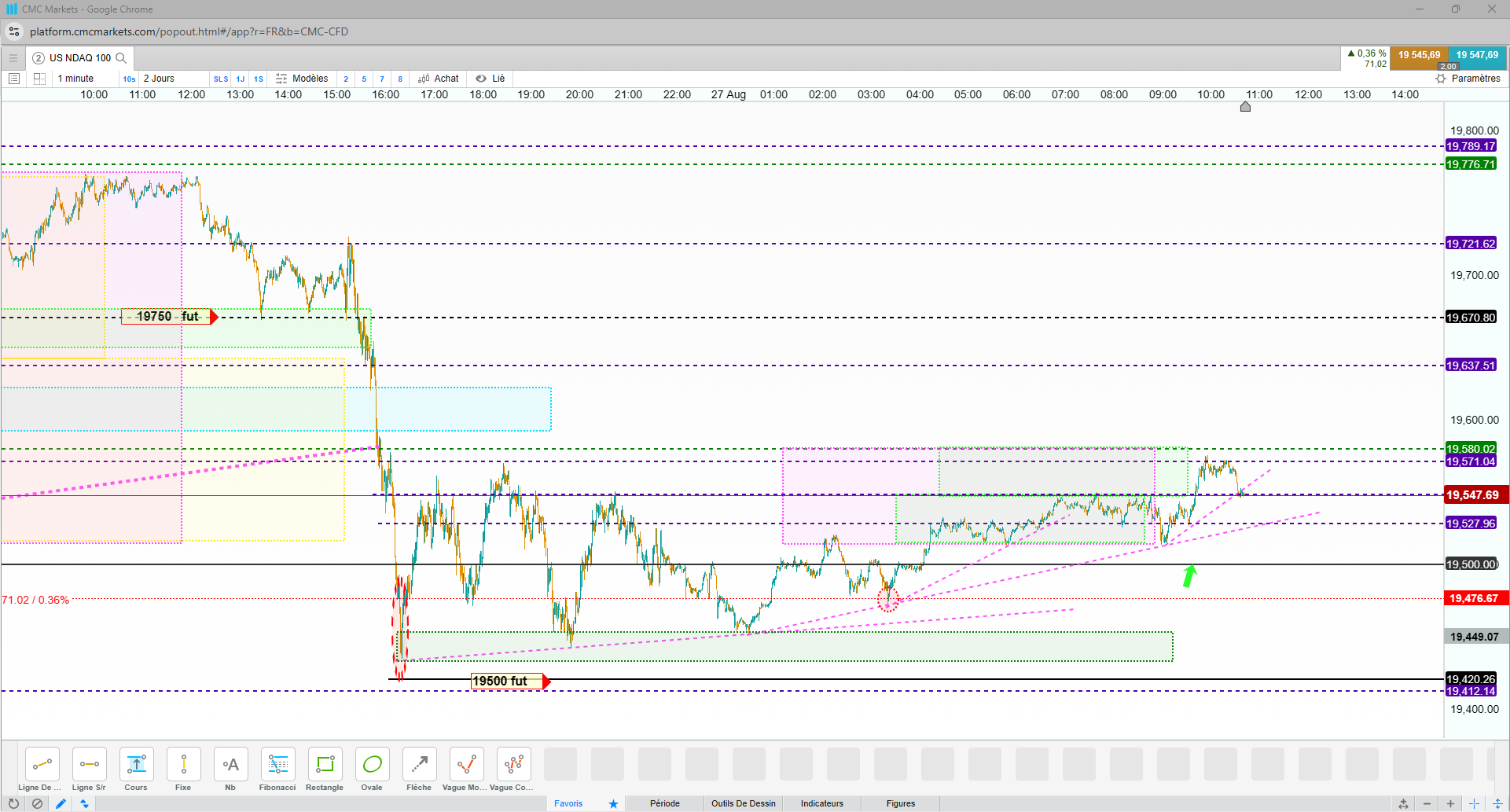Screen dimensions: 1510x812
Task: Select the 19750 fut price label
Action: [168, 317]
